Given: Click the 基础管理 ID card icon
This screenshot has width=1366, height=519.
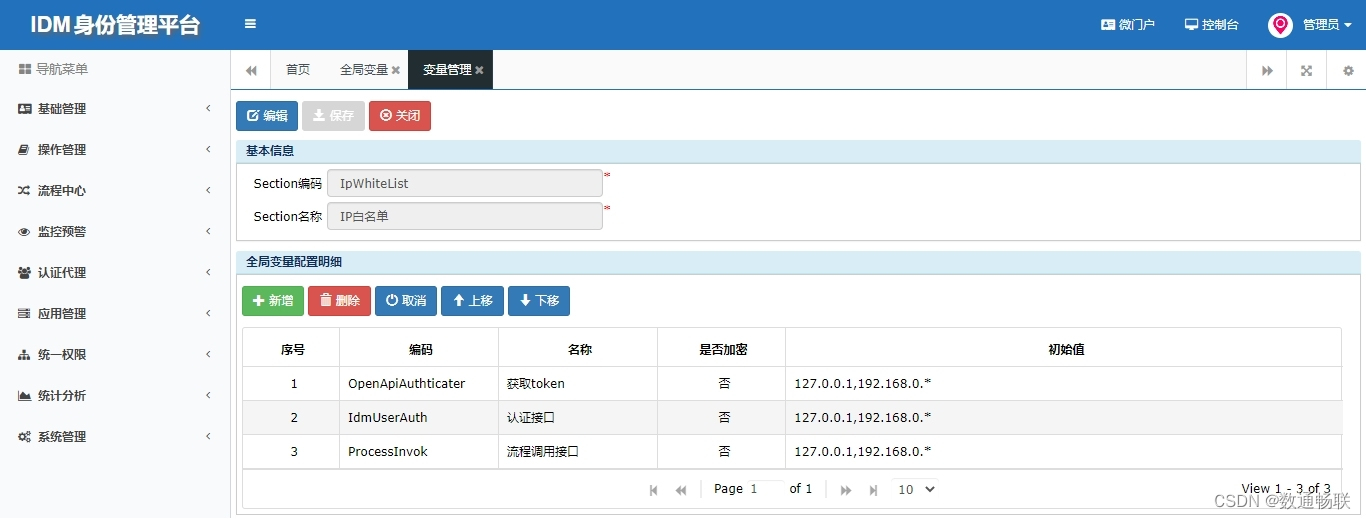Looking at the screenshot, I should click(x=25, y=108).
